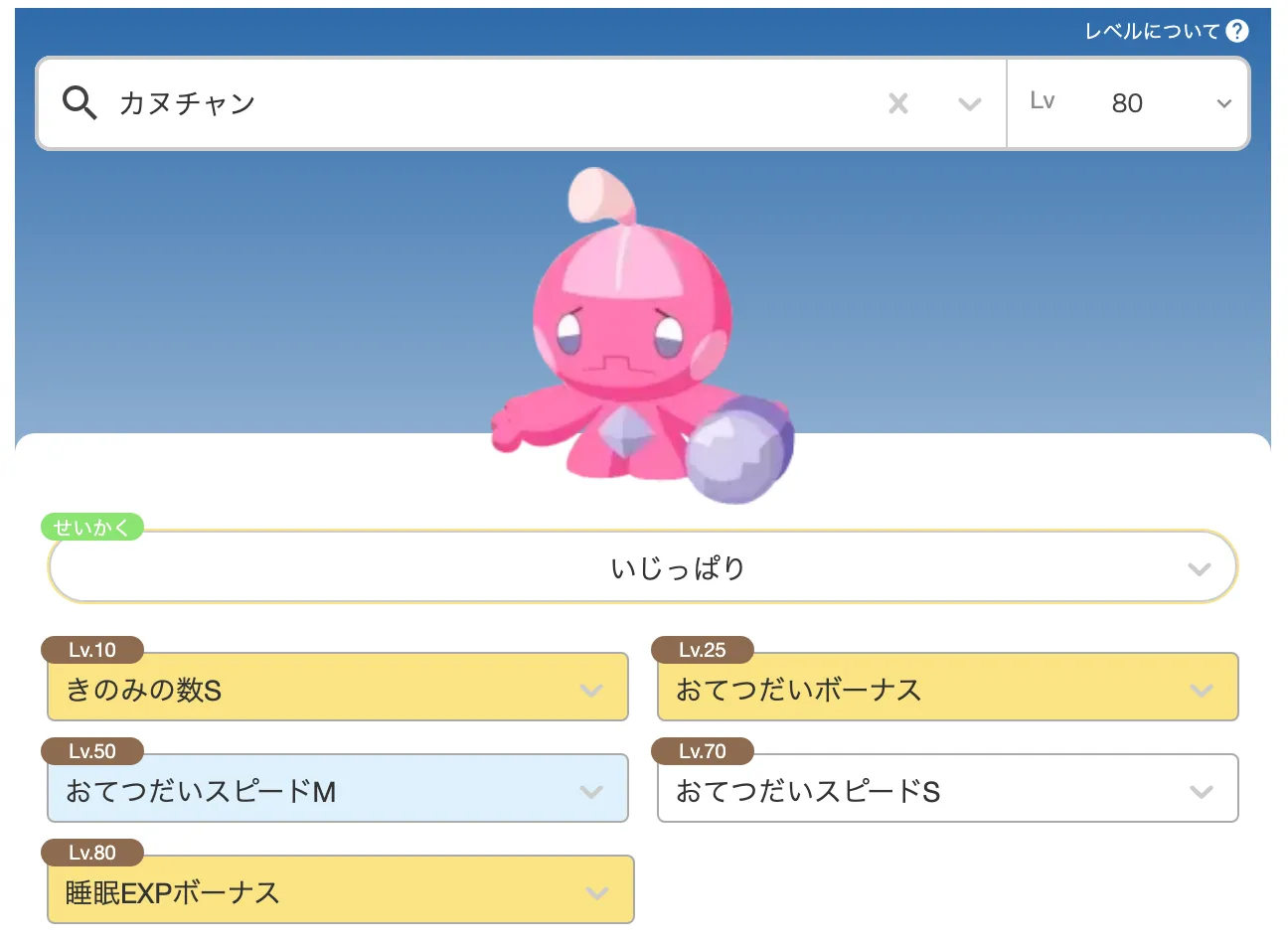Open the Lv.50 おてつだいスピードM dropdown
The width and height of the screenshot is (1288, 942).
[338, 788]
